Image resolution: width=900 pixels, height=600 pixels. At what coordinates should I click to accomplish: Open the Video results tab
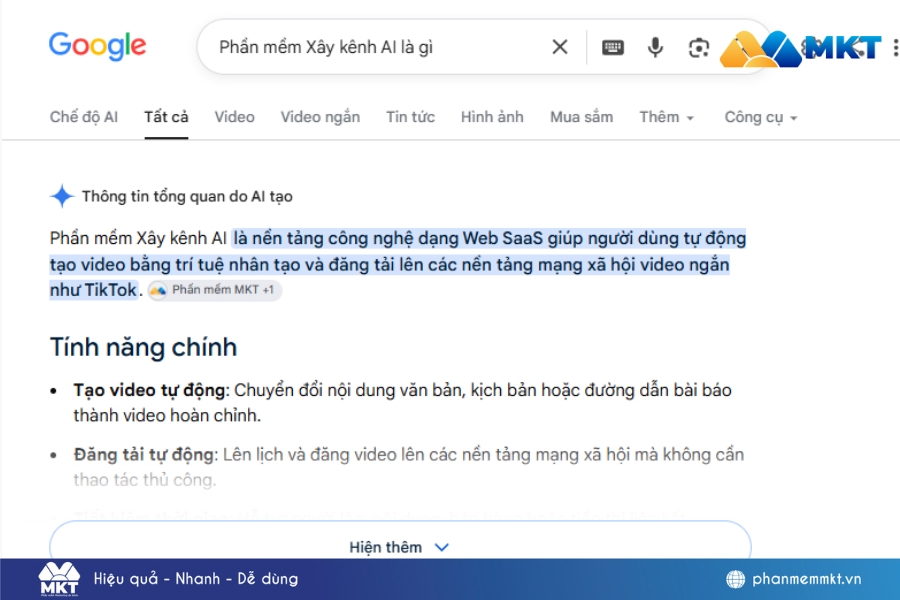pyautogui.click(x=234, y=117)
